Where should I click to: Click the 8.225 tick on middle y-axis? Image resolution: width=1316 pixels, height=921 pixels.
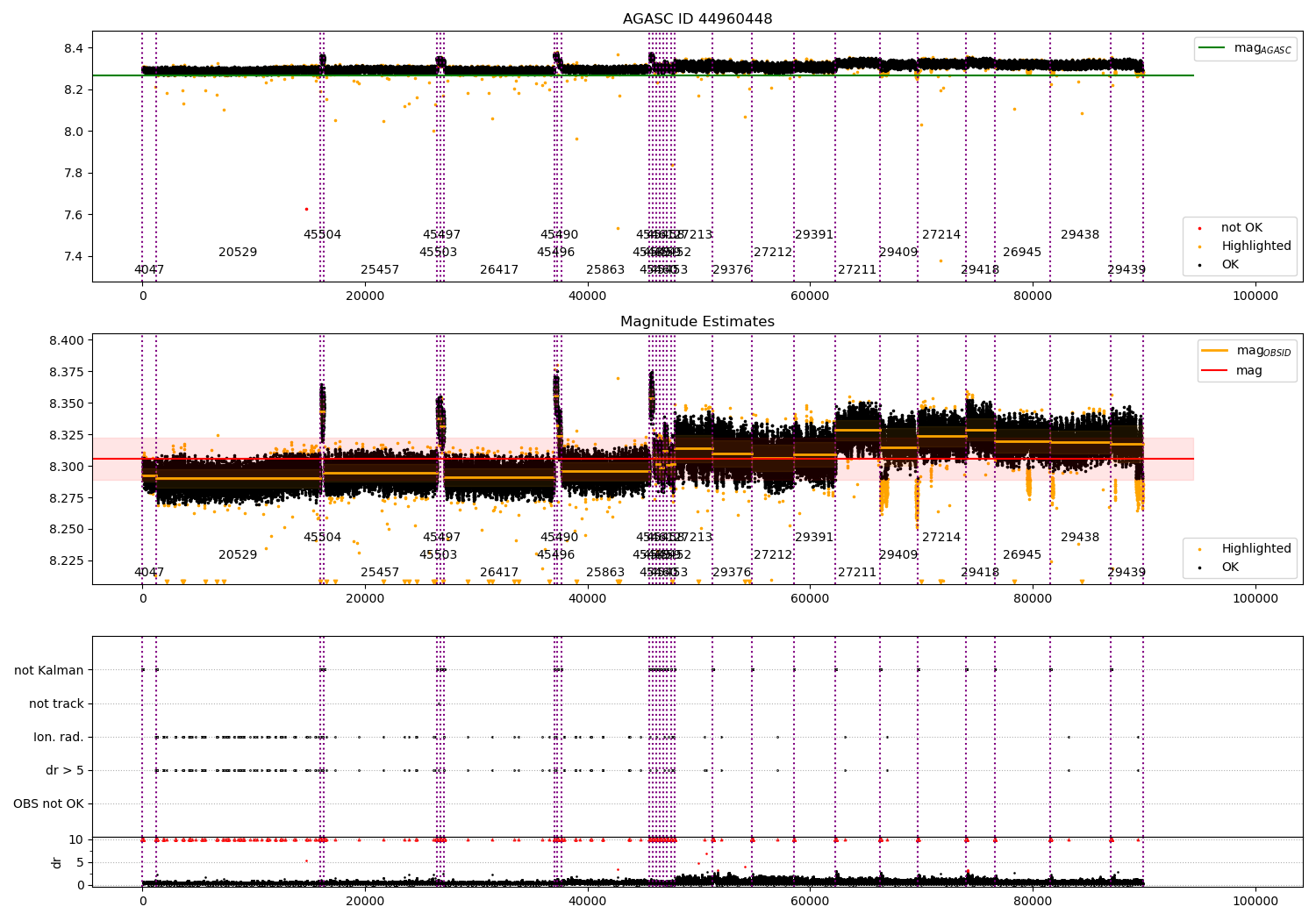click(67, 561)
